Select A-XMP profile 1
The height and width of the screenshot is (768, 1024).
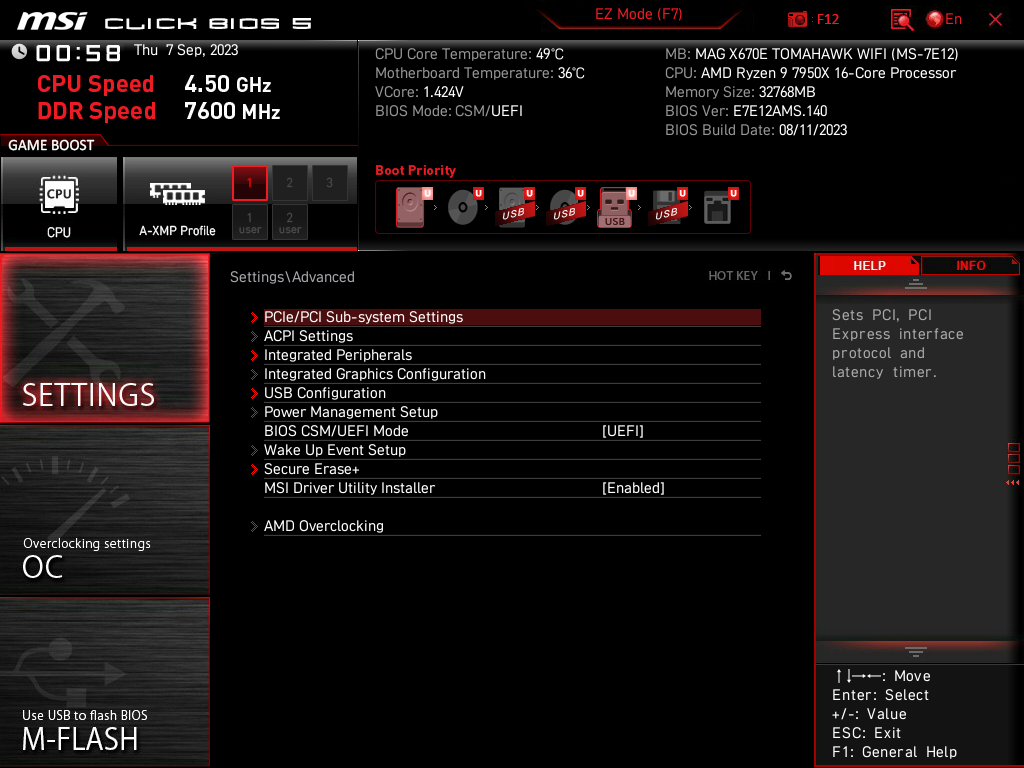249,183
